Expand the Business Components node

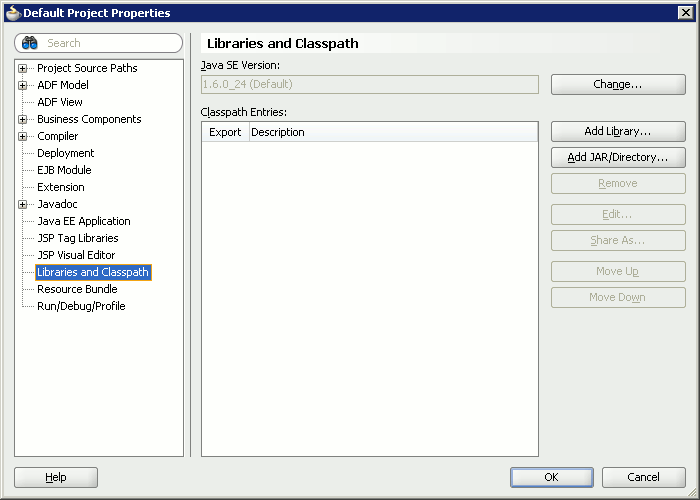coord(22,119)
